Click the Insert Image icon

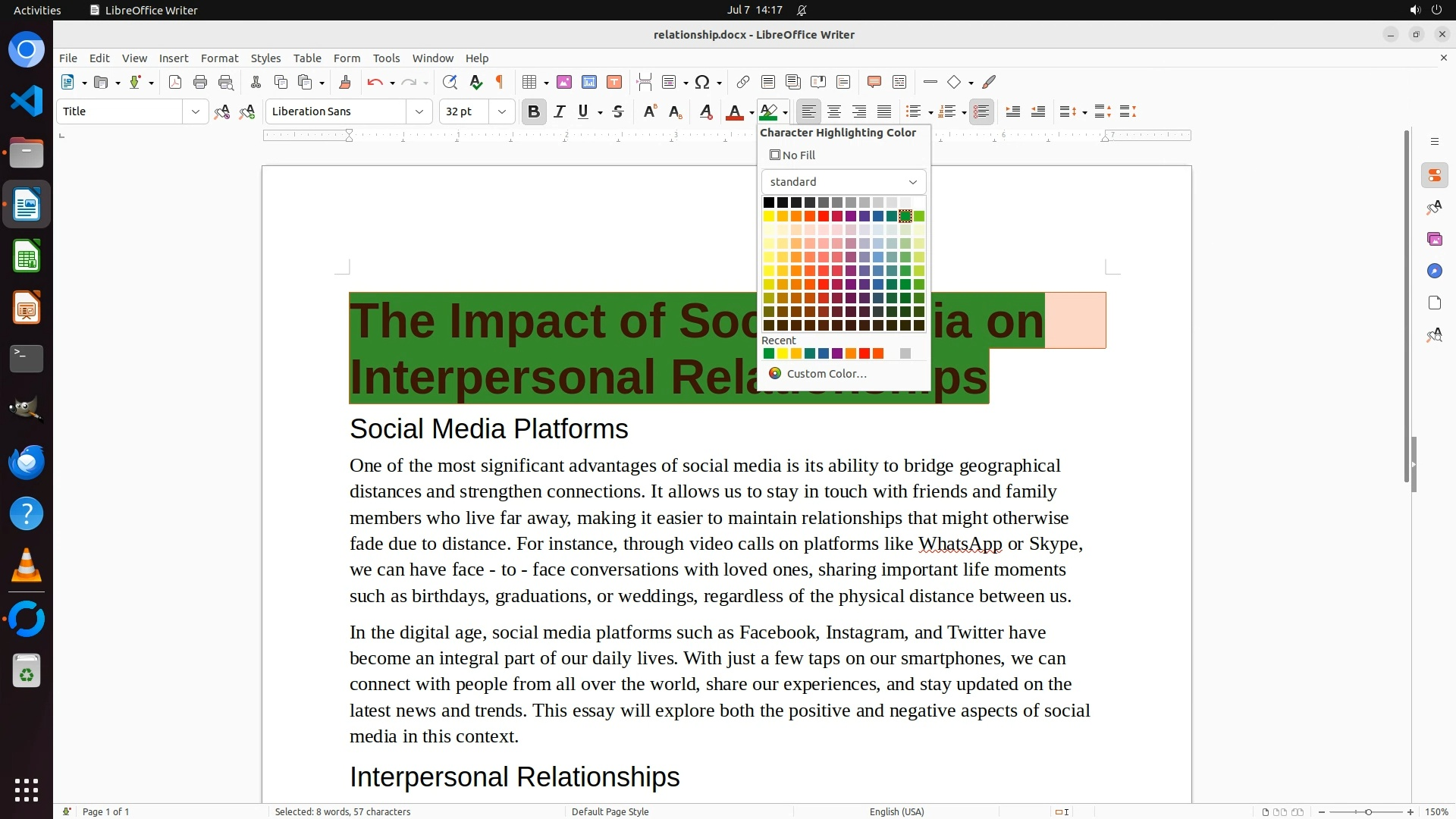[x=564, y=82]
